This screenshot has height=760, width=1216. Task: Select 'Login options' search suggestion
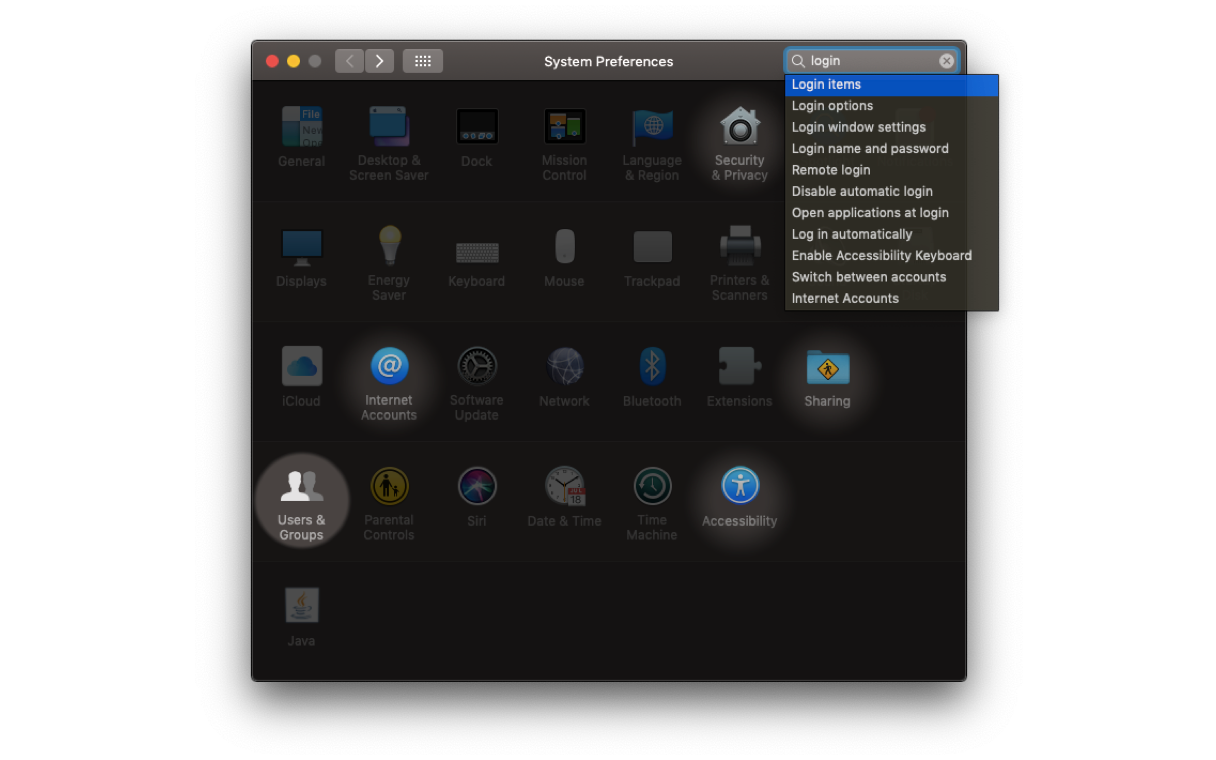[892, 106]
